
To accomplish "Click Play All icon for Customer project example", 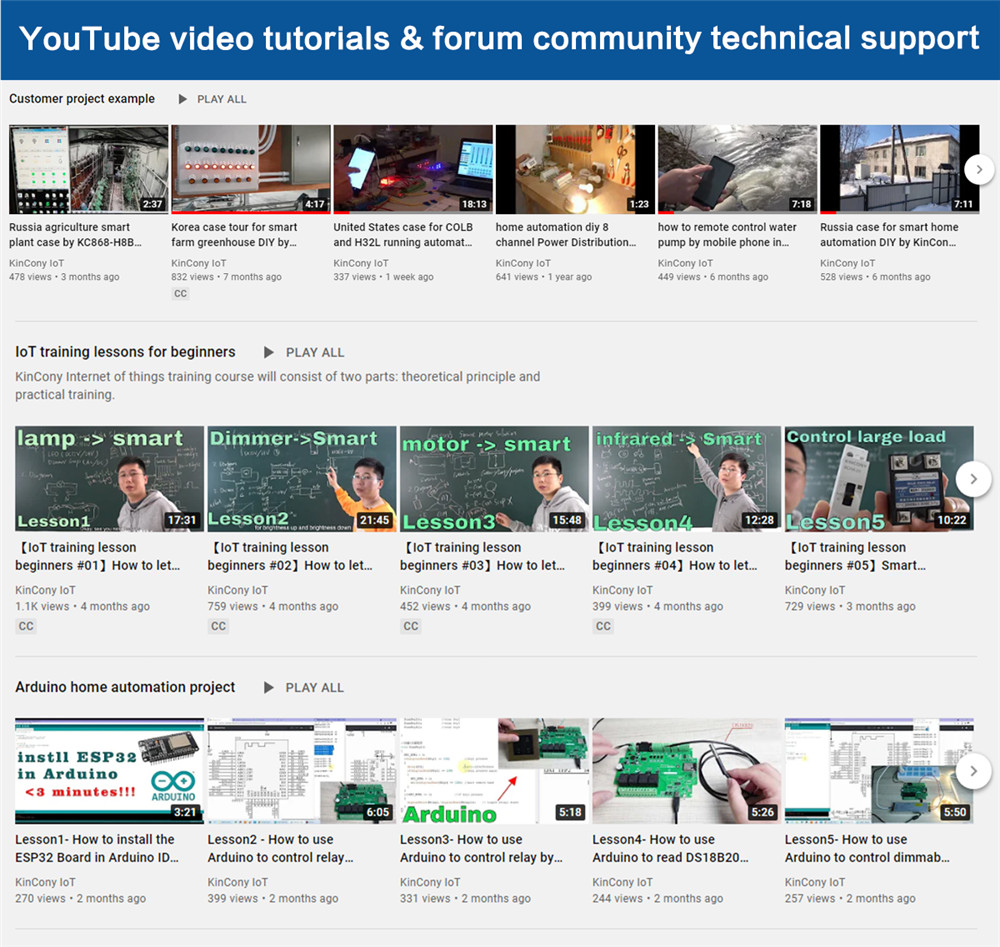I will [x=183, y=99].
